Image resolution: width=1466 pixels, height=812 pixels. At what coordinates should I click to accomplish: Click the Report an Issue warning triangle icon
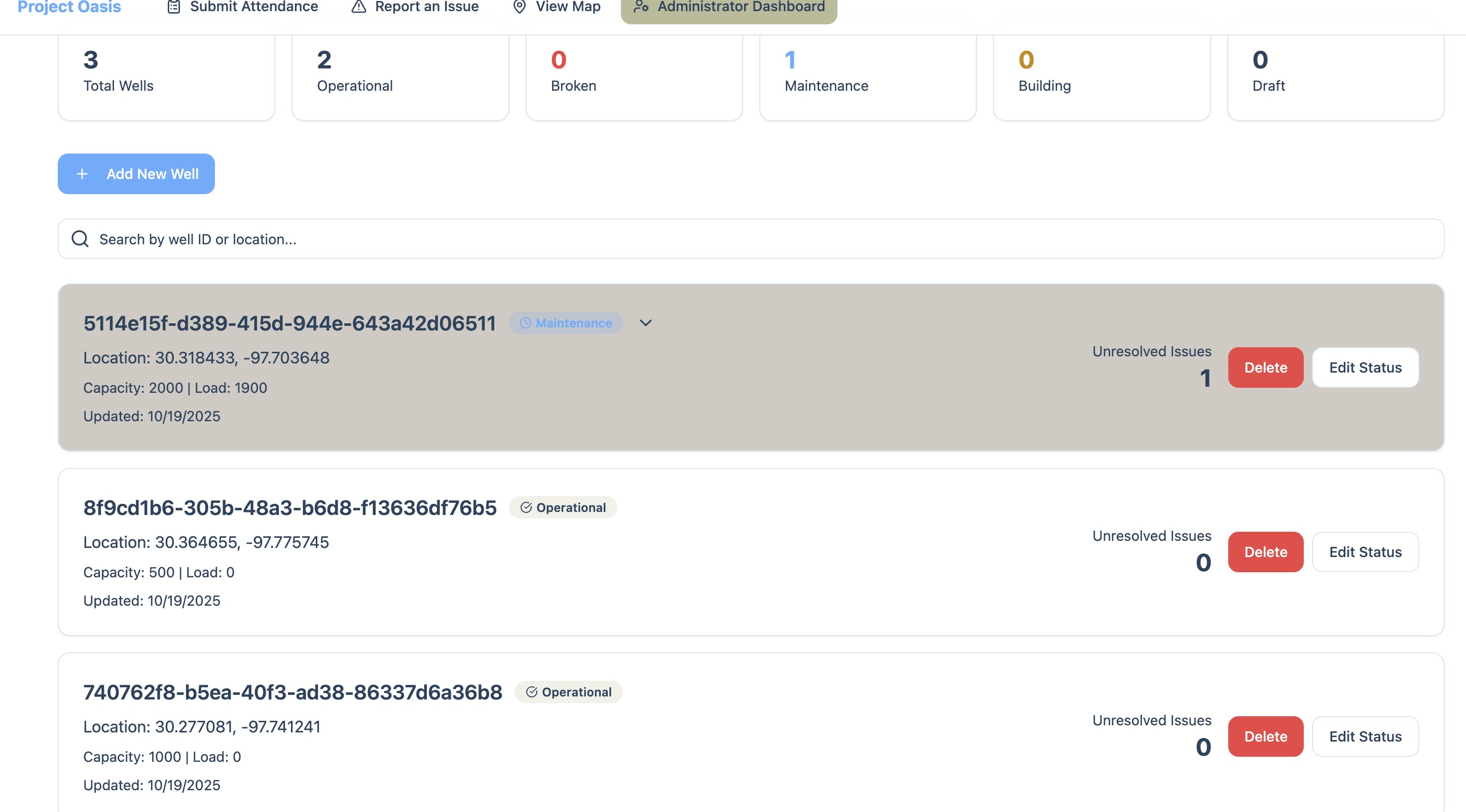click(358, 7)
